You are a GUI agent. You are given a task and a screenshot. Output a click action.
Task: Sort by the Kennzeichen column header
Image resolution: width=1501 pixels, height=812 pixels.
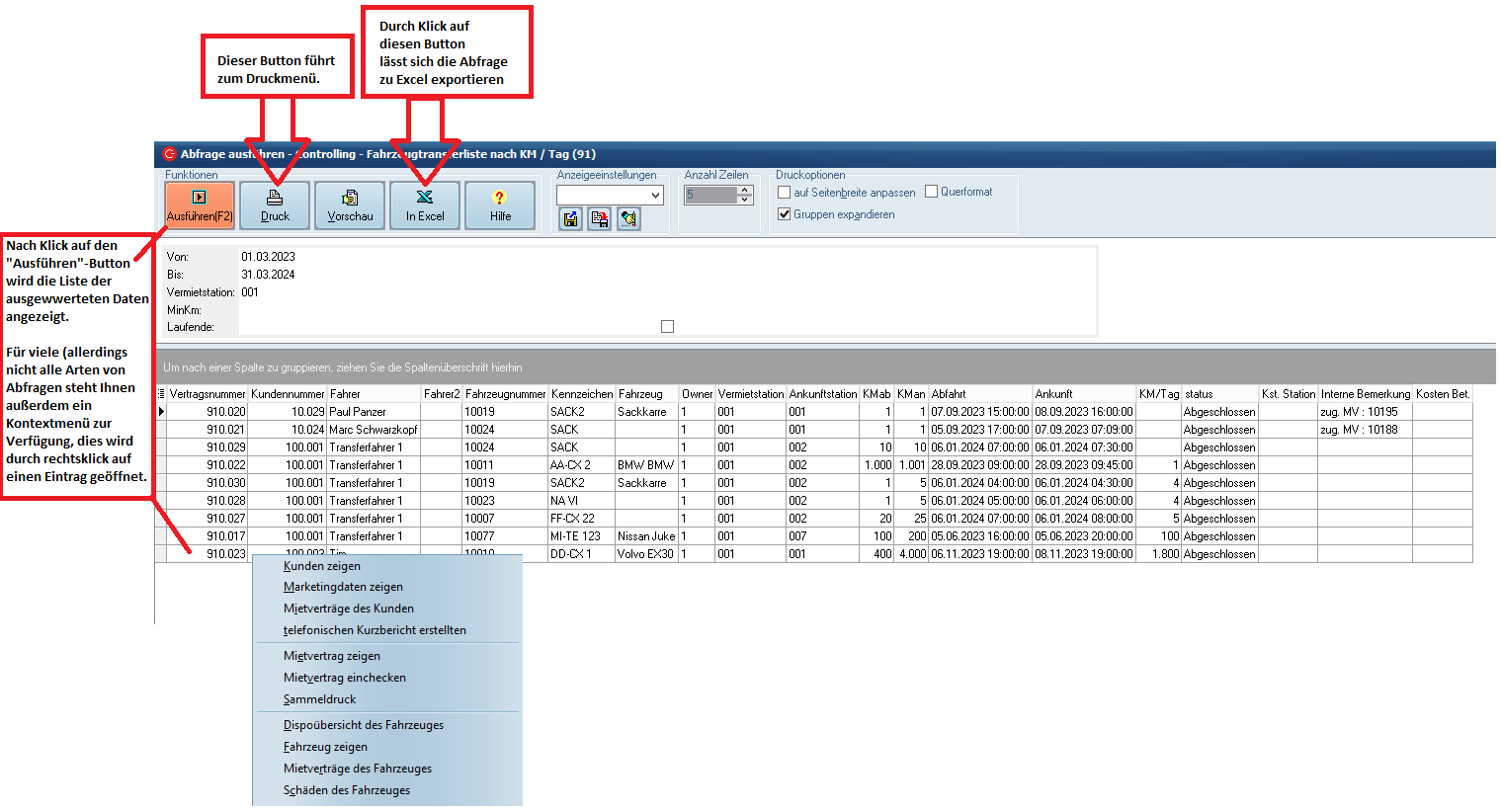(581, 394)
